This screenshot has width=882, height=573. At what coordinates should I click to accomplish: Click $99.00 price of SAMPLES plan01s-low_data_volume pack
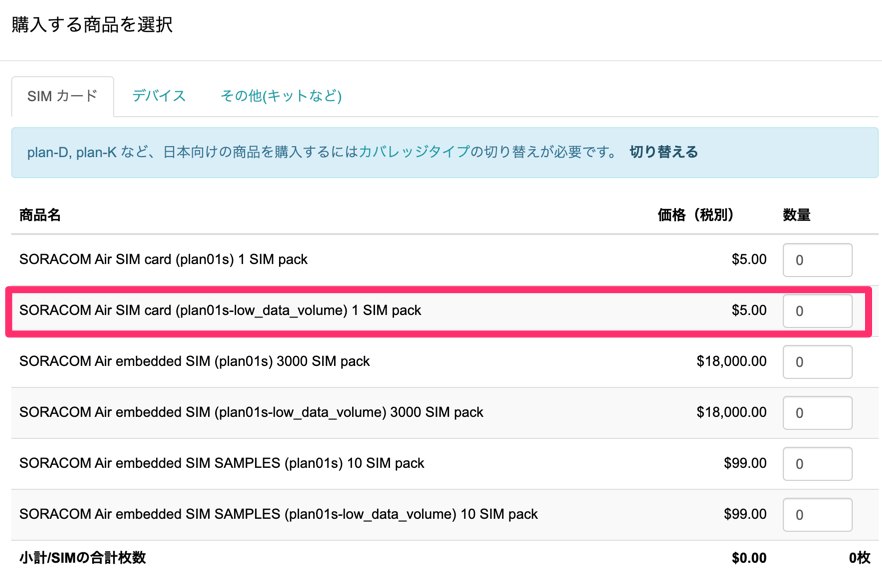point(745,514)
